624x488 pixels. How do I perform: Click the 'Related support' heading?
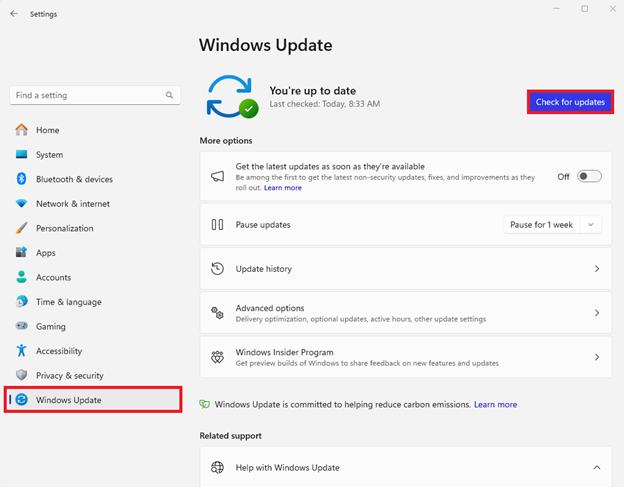click(x=230, y=436)
